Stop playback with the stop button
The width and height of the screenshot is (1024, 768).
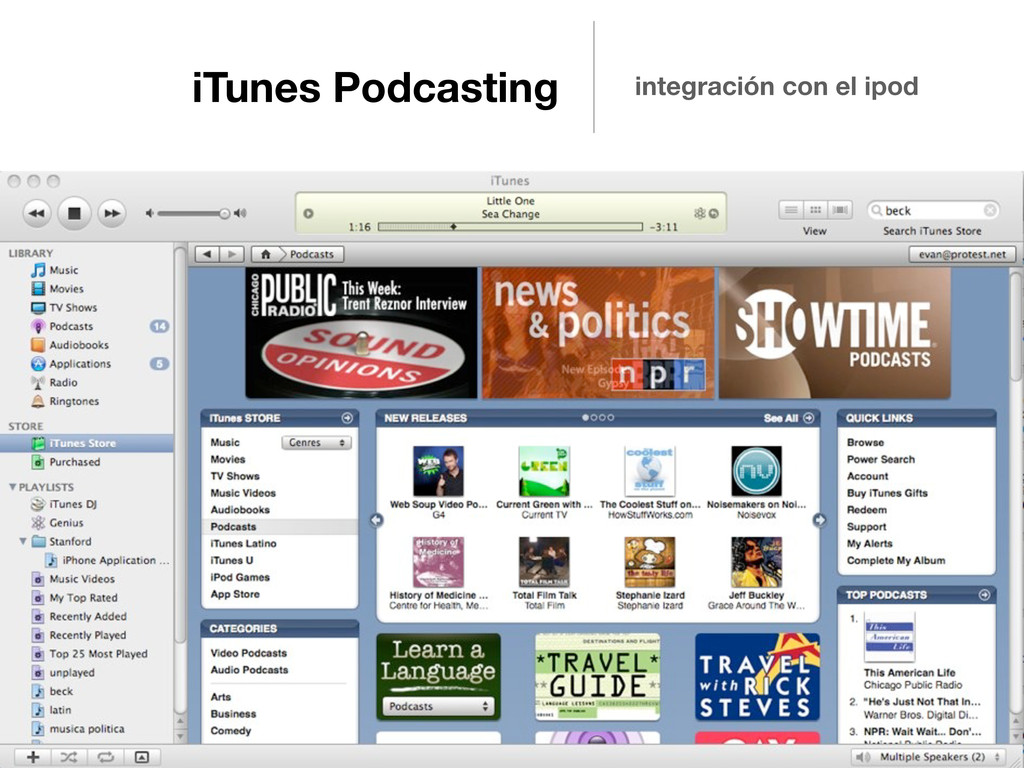(74, 213)
